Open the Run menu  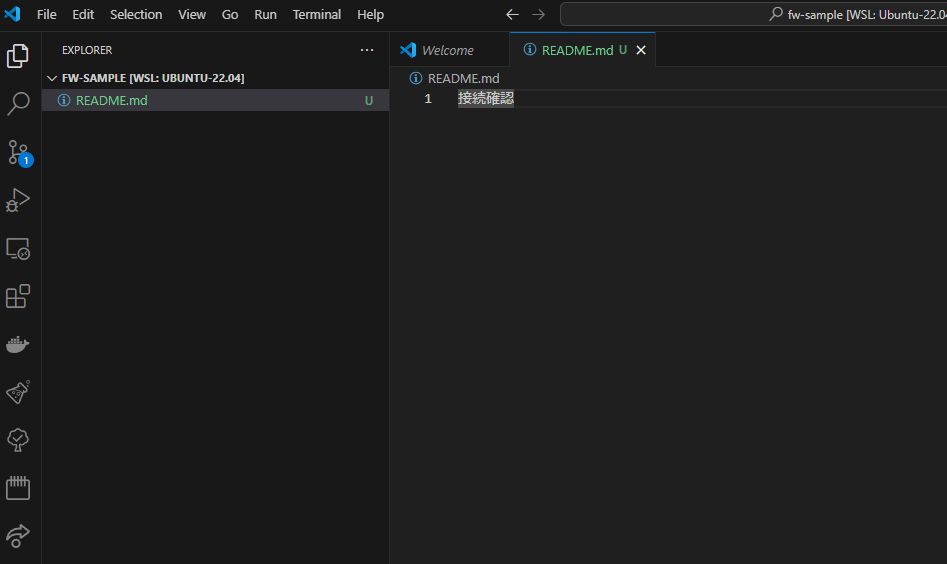[x=265, y=14]
